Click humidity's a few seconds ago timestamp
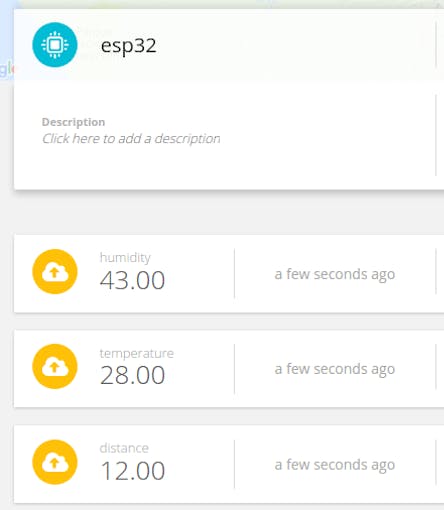 point(335,275)
